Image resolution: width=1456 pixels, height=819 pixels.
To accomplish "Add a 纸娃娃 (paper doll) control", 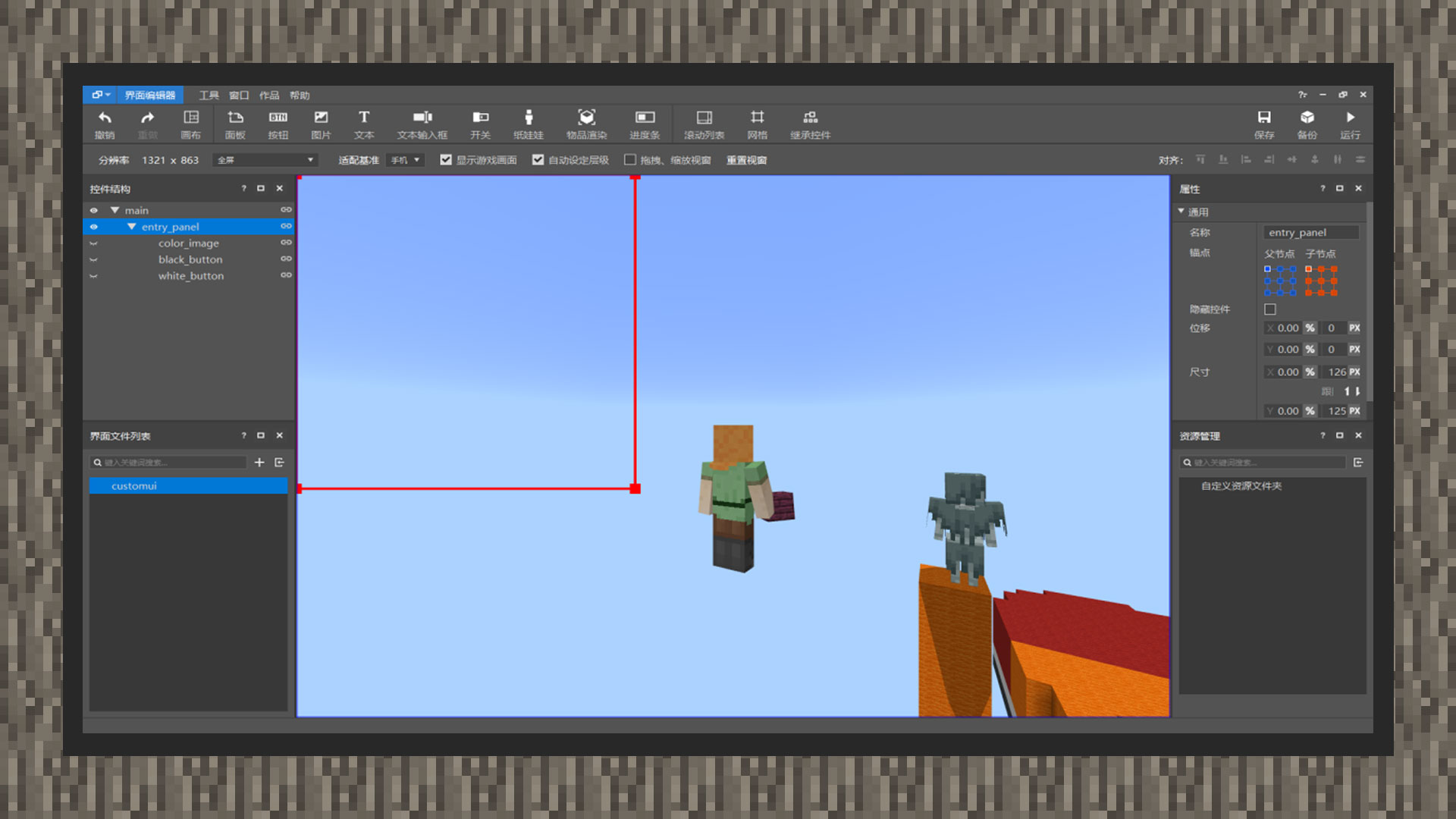I will click(529, 124).
